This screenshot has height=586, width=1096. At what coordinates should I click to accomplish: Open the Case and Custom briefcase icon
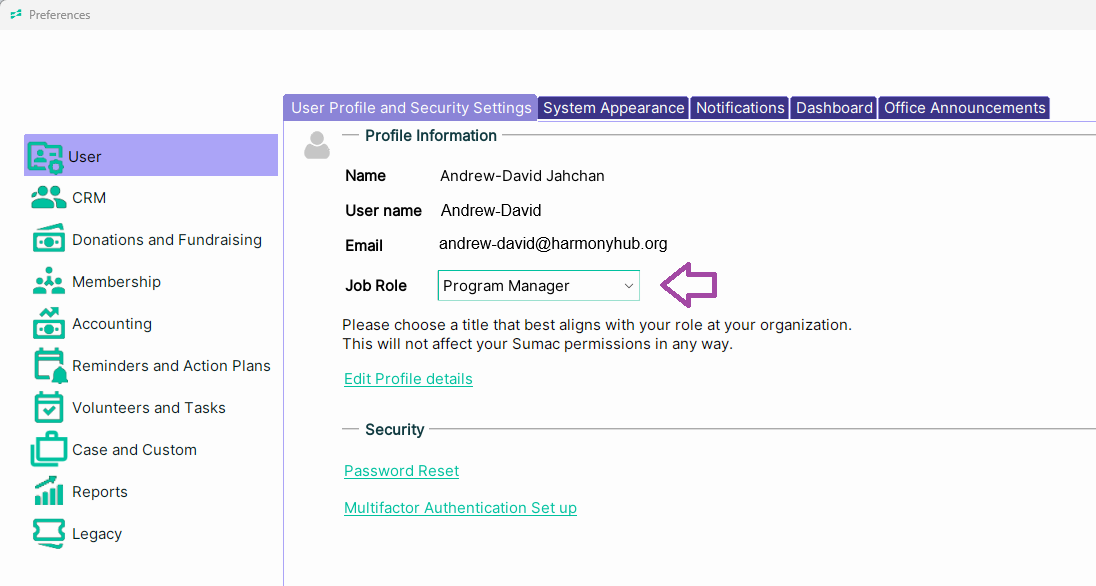[x=48, y=450]
